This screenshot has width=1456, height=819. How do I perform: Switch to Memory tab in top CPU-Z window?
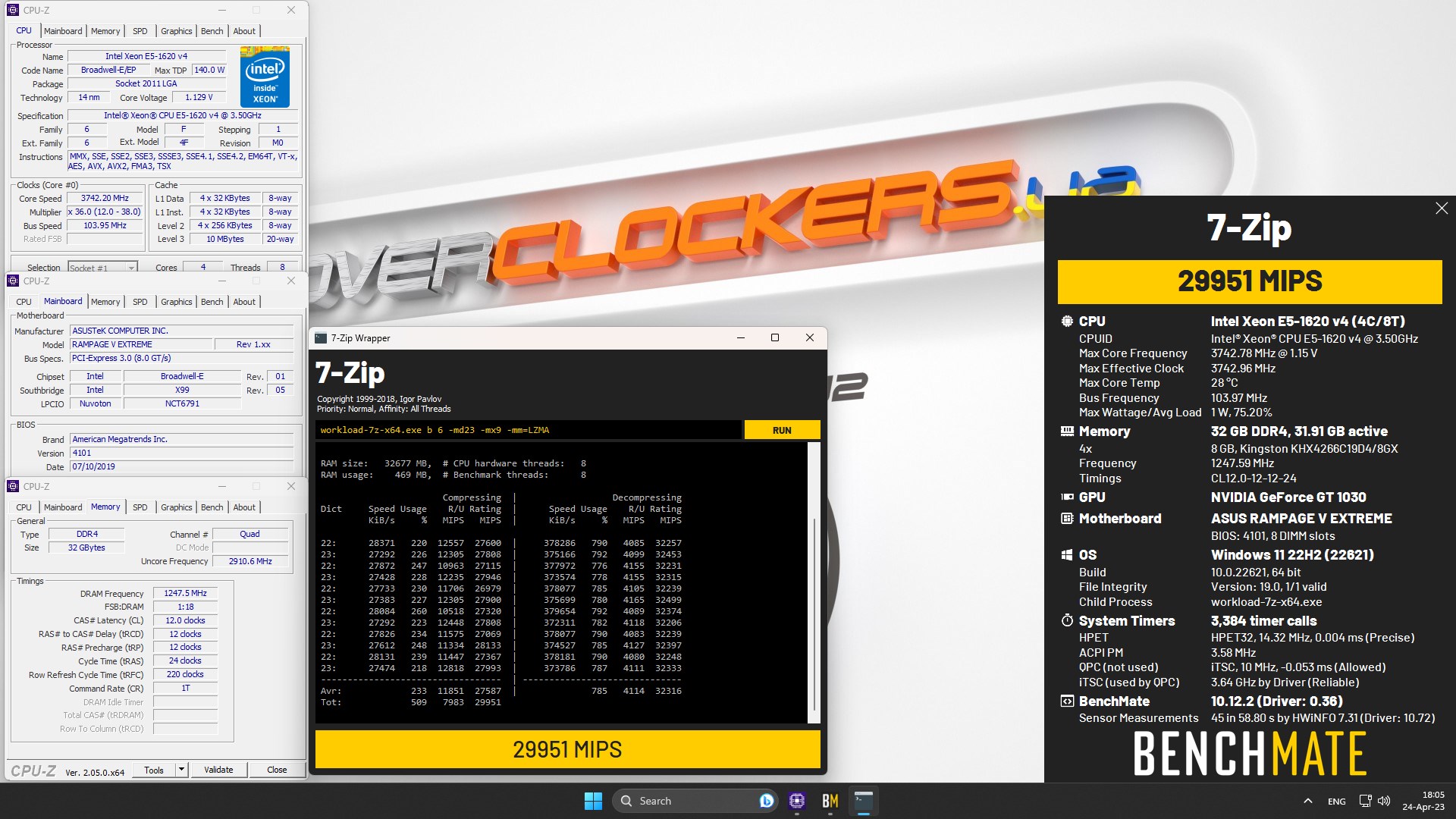(x=105, y=31)
